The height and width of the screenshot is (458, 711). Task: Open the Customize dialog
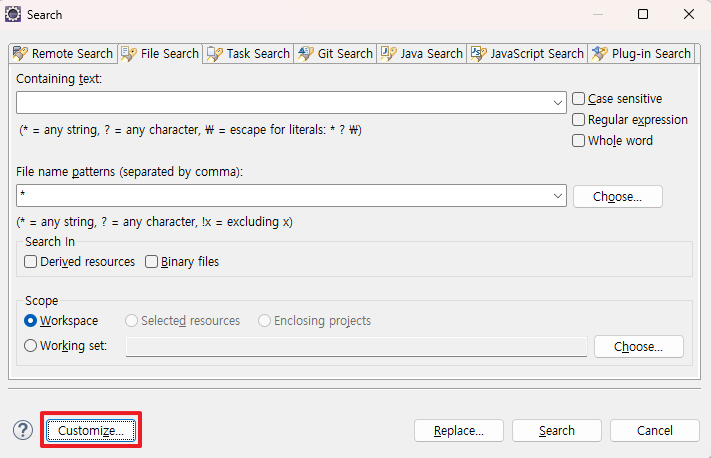tap(91, 430)
